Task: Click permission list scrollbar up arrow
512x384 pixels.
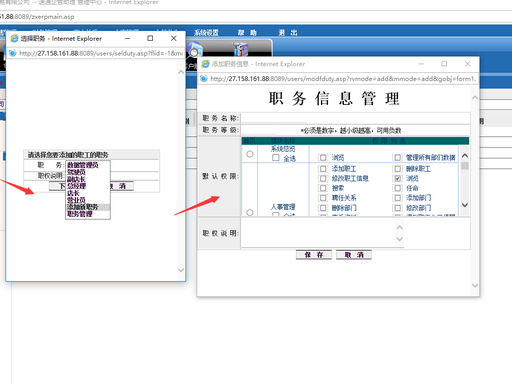Action: point(465,156)
